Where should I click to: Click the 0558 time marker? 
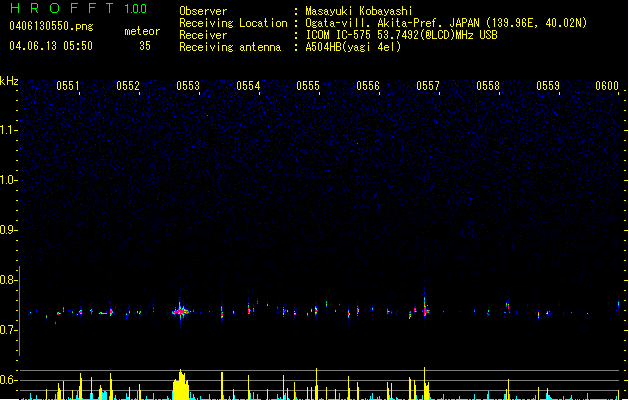click(488, 86)
